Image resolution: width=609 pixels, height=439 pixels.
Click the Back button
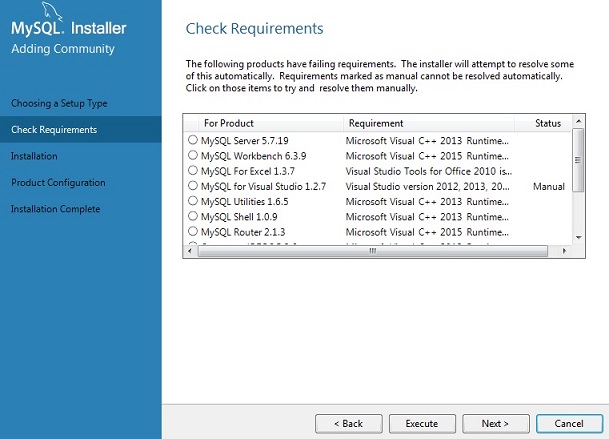[349, 423]
